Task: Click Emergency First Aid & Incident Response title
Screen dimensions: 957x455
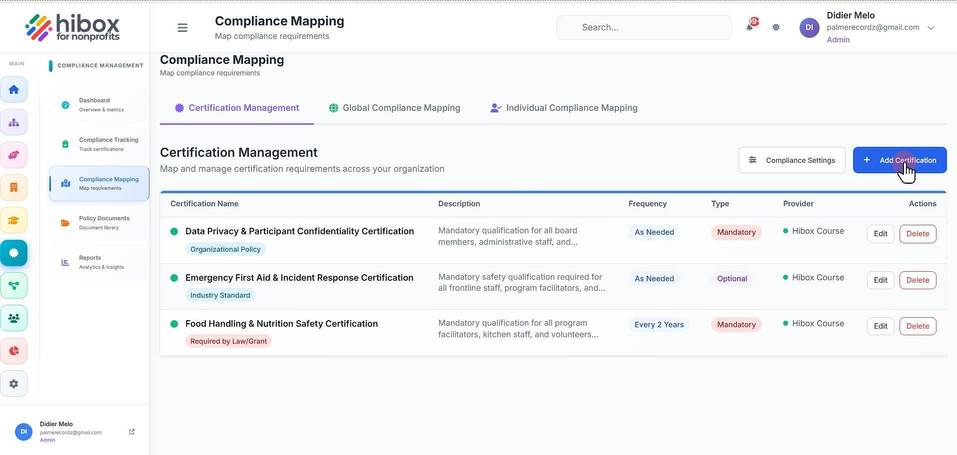Action: (299, 277)
